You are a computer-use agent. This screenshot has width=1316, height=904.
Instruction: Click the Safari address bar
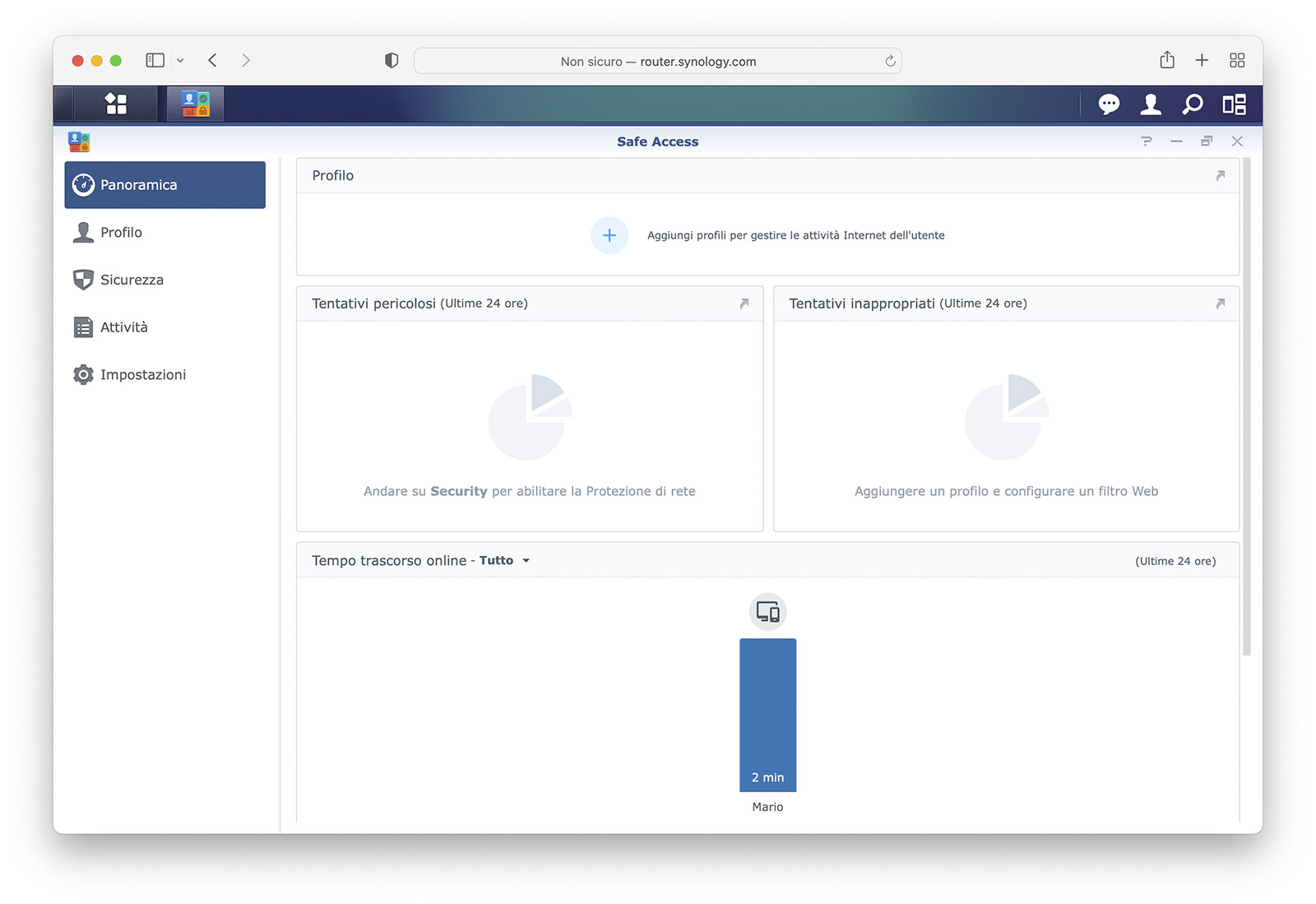click(658, 61)
